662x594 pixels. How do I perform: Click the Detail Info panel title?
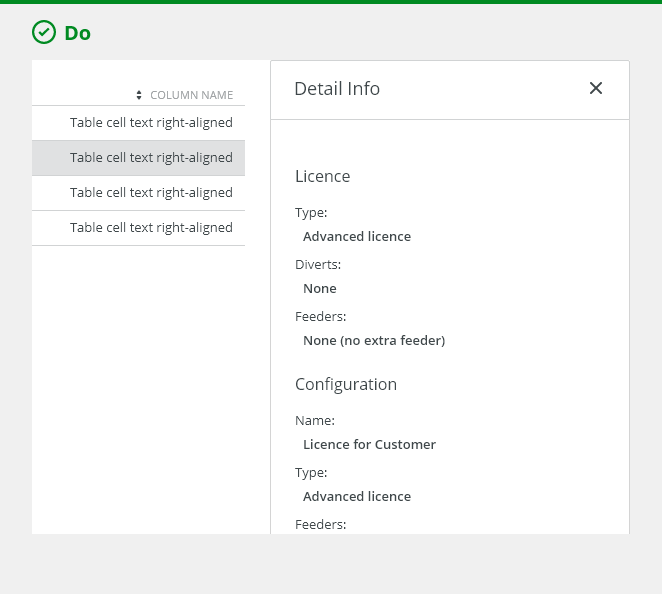(337, 89)
